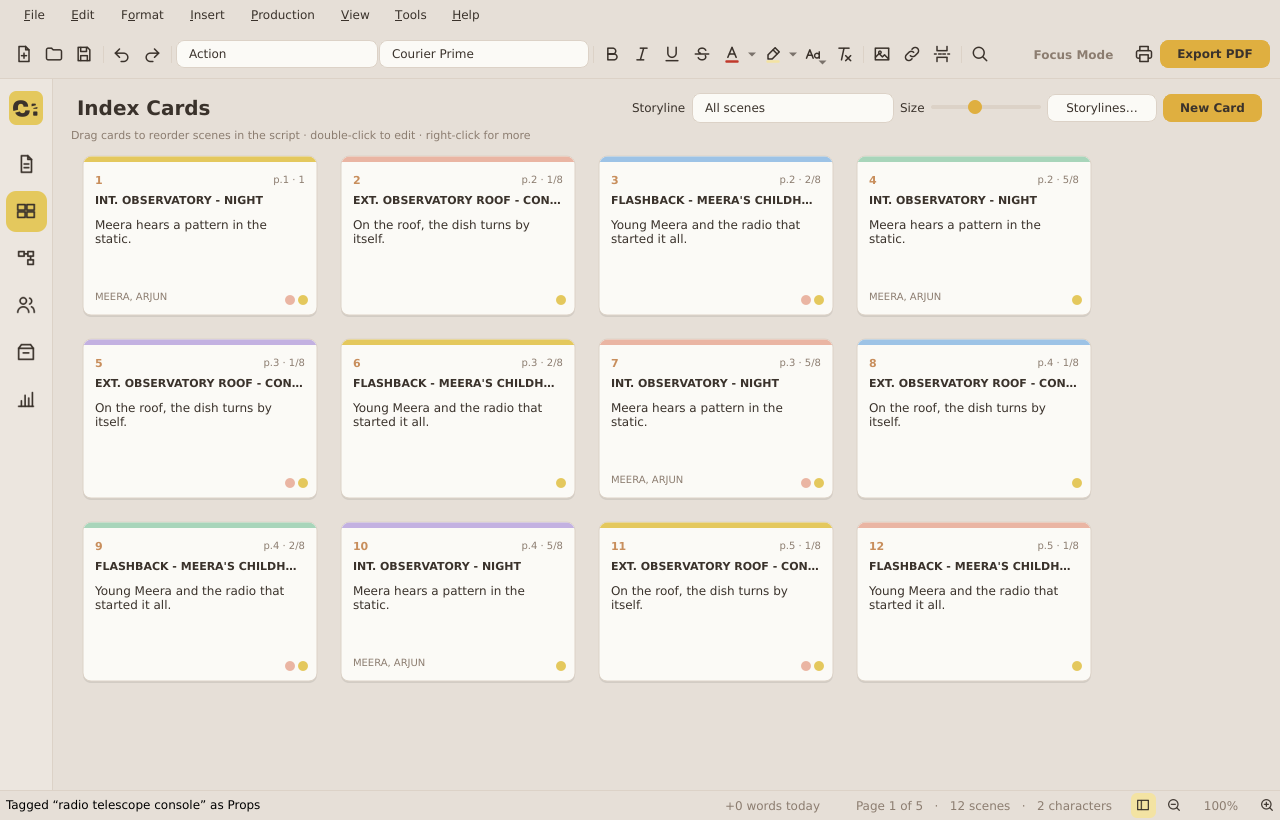The image size is (1280, 820).
Task: Open the structure board view in the sidebar
Action: tap(26, 258)
